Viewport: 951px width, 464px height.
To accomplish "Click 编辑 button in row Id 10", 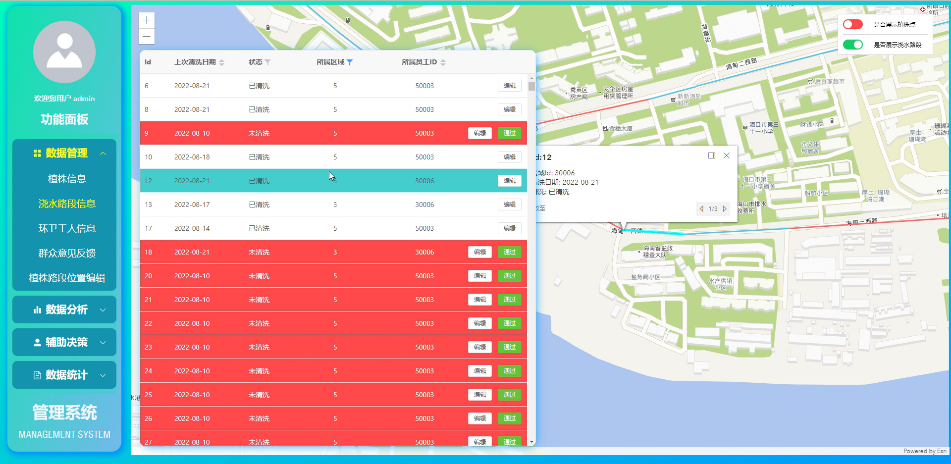I will click(509, 157).
